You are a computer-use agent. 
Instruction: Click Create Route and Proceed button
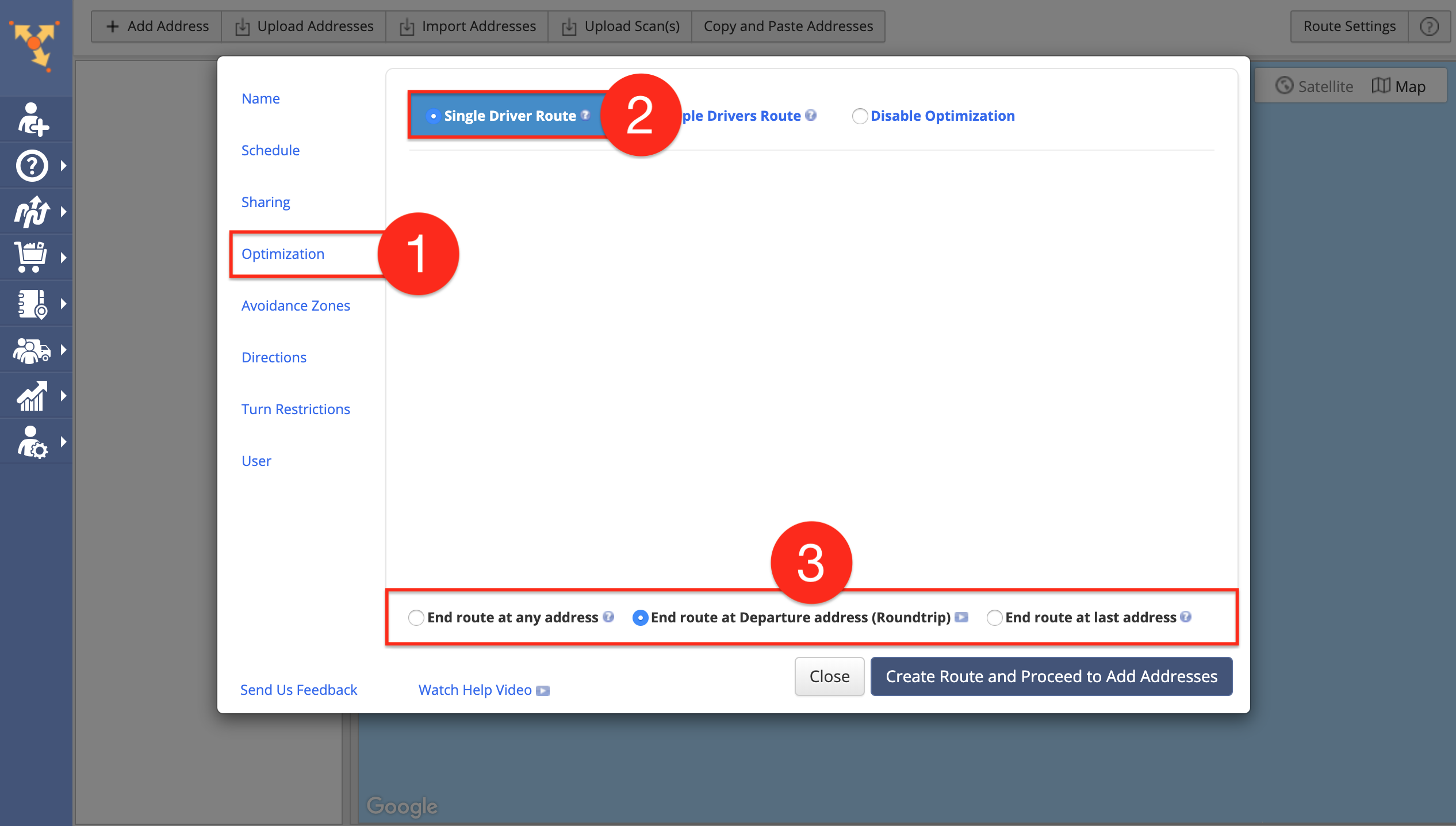[x=1050, y=676]
